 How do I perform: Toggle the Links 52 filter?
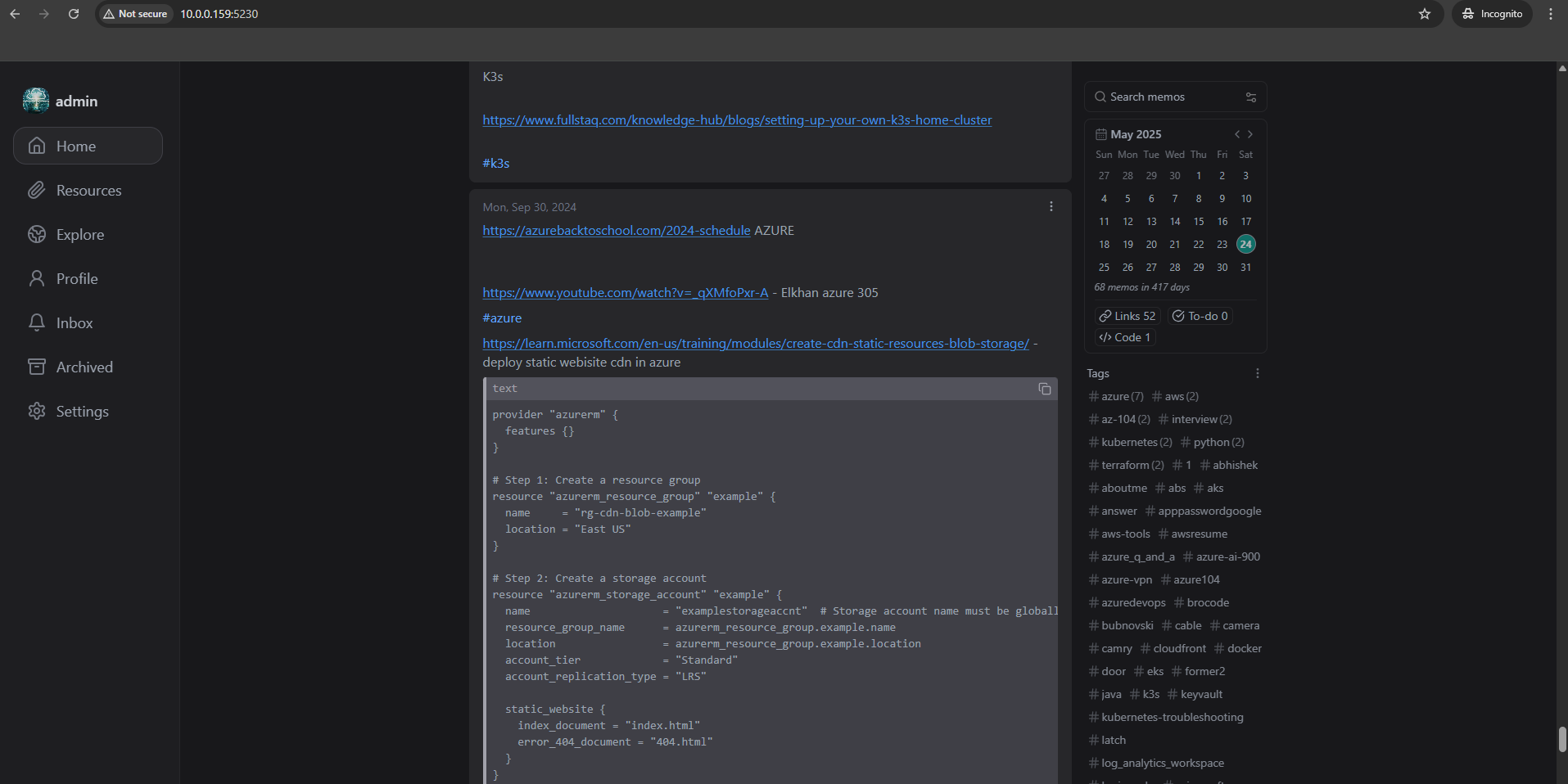click(1127, 316)
